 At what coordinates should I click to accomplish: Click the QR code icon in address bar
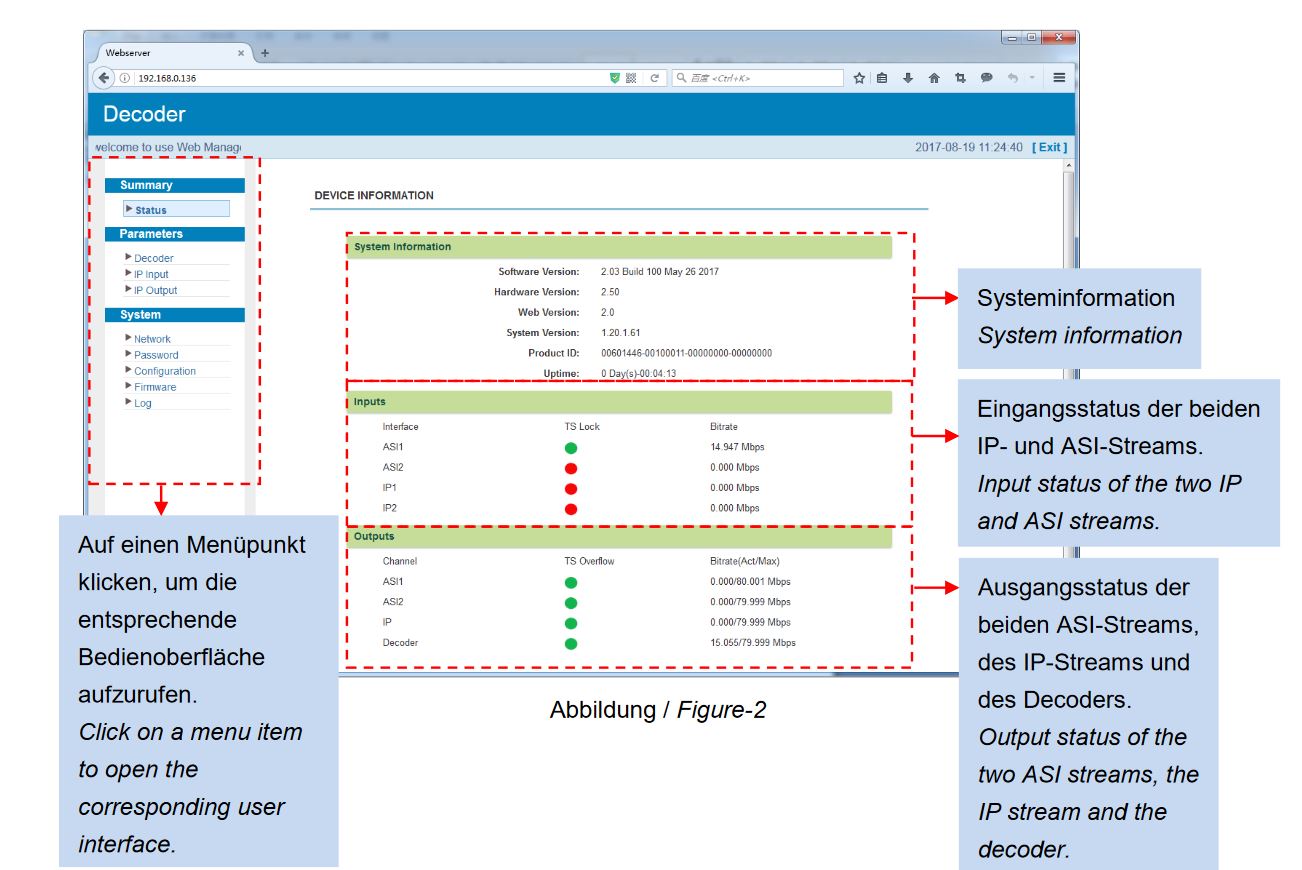pos(632,78)
